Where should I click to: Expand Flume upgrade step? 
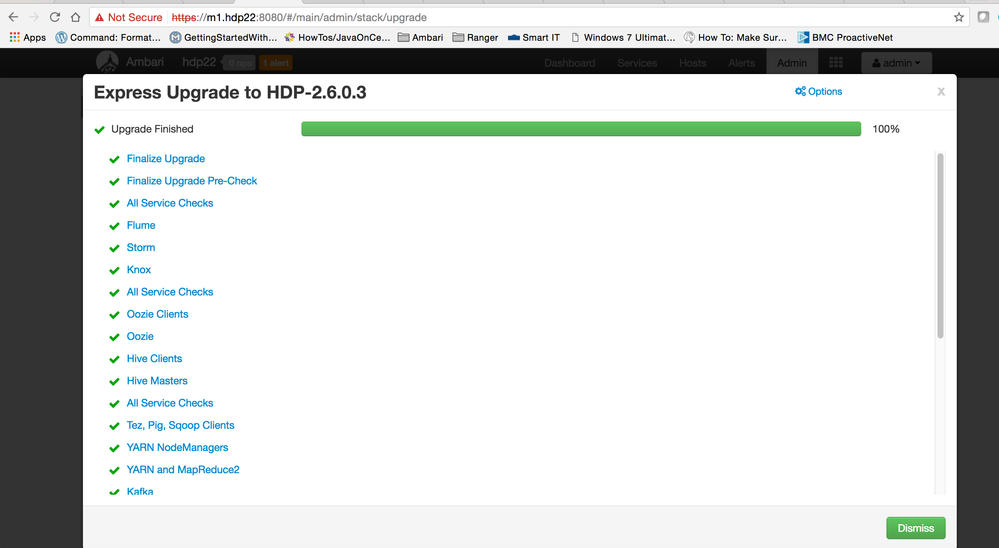(141, 226)
